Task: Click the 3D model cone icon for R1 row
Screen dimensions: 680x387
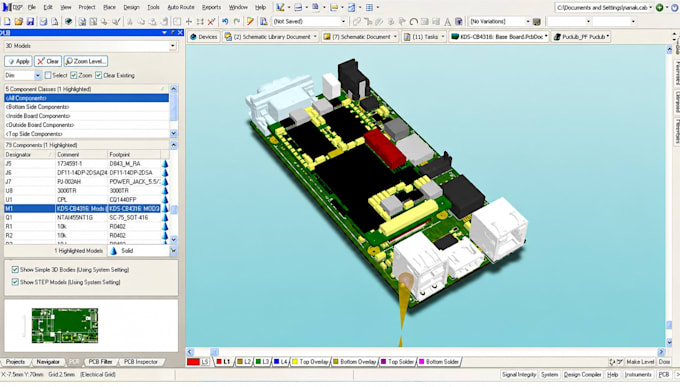Action: point(165,226)
